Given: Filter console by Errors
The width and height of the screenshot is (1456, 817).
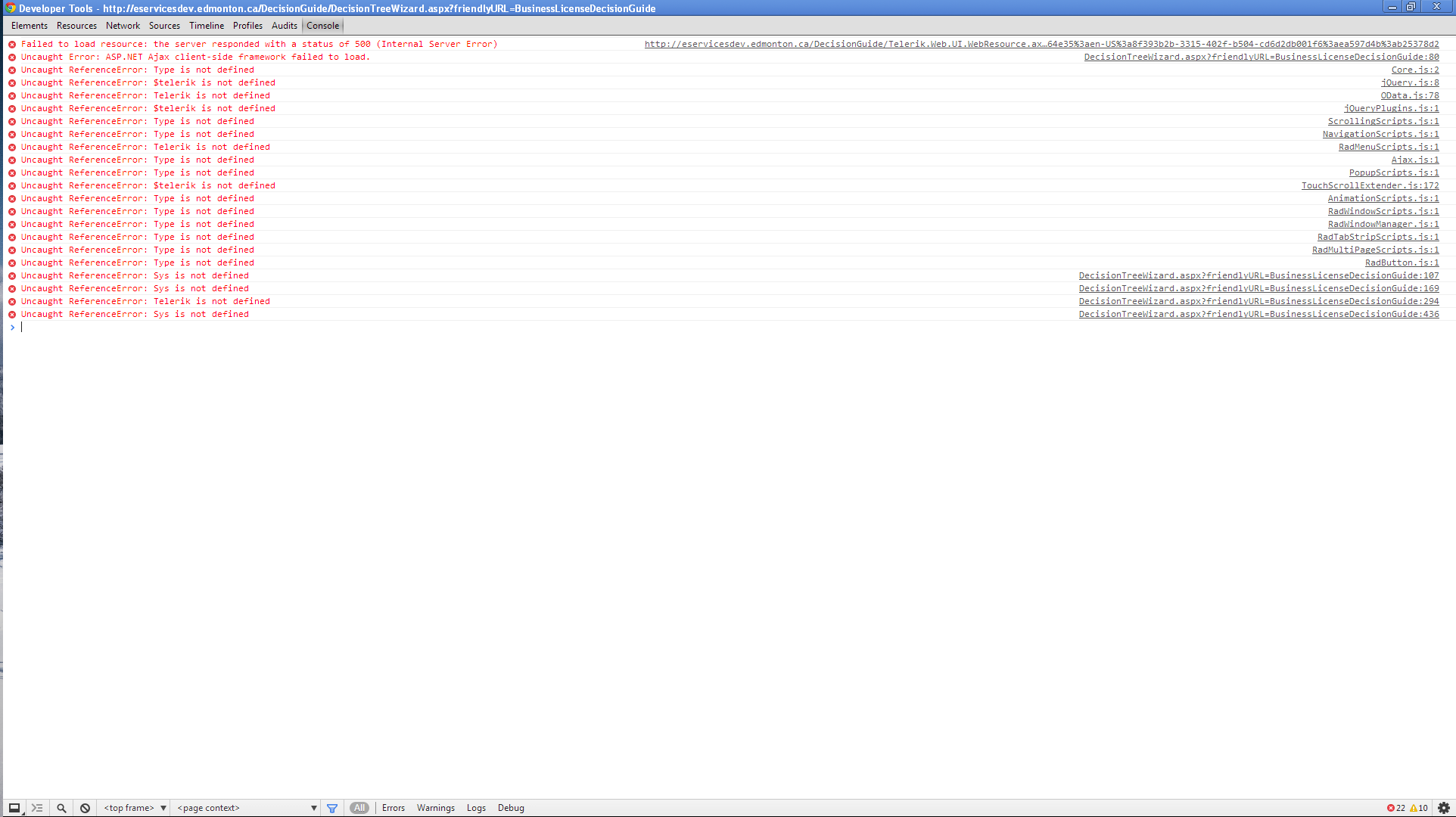Looking at the screenshot, I should click(x=394, y=808).
